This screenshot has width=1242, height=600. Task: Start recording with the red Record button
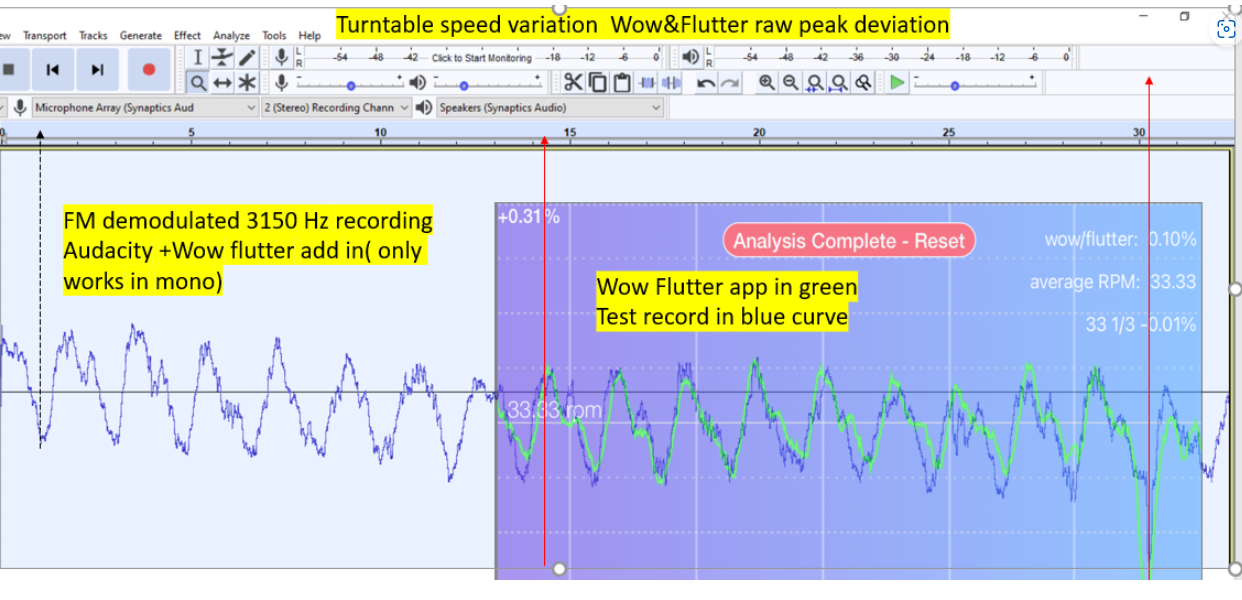pos(149,70)
